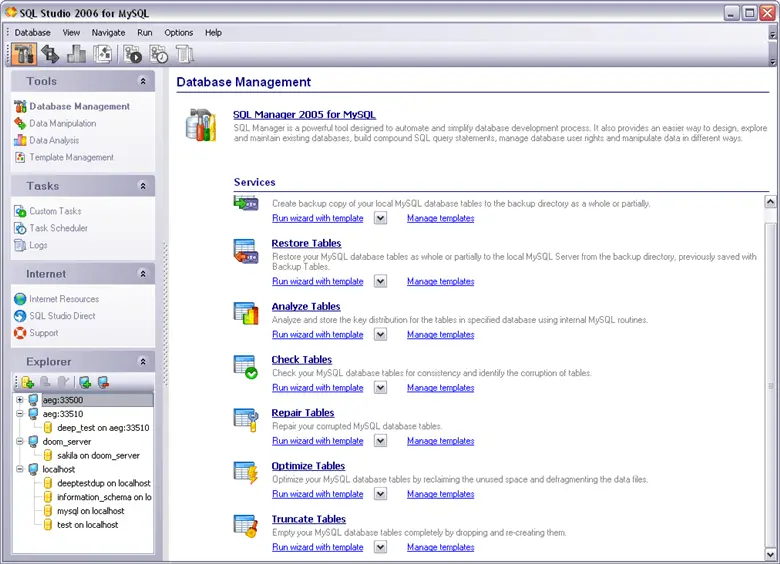Run wizard with template for Repair Tables

(317, 441)
